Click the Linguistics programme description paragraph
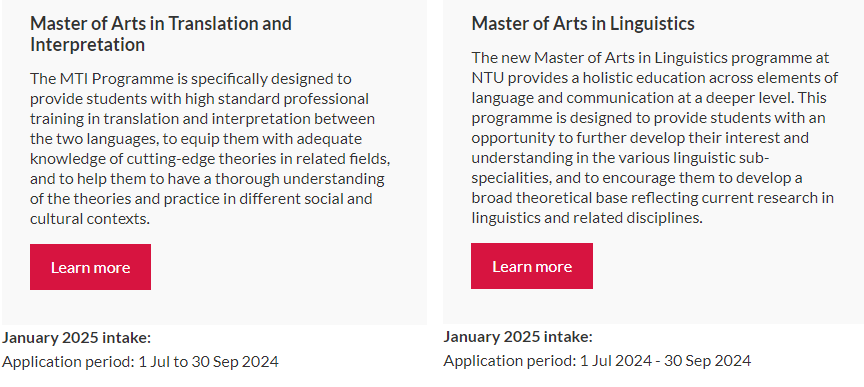This screenshot has height=387, width=864. pyautogui.click(x=655, y=137)
